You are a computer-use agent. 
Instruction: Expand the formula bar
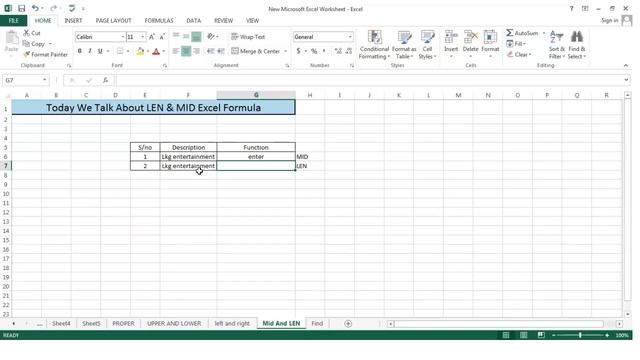coord(626,80)
